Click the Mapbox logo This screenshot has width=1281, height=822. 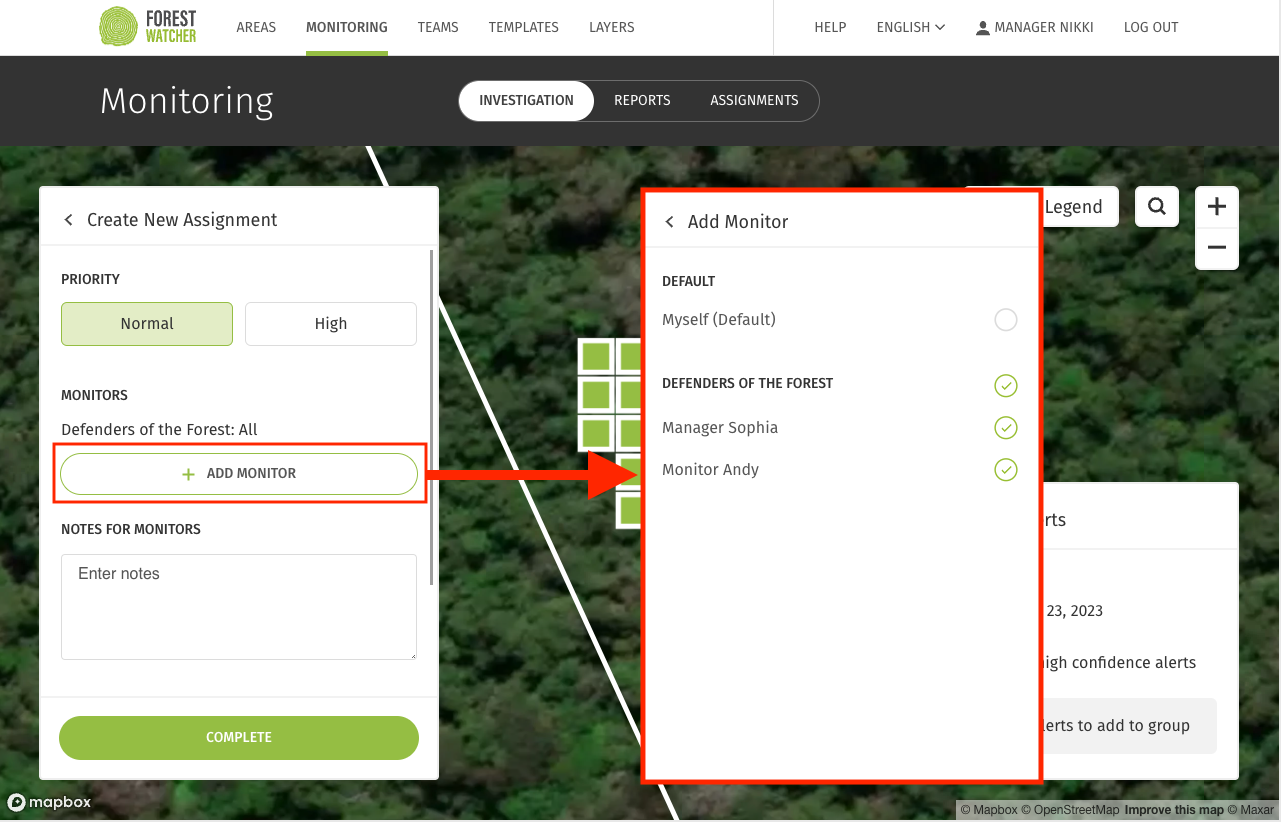tap(49, 802)
